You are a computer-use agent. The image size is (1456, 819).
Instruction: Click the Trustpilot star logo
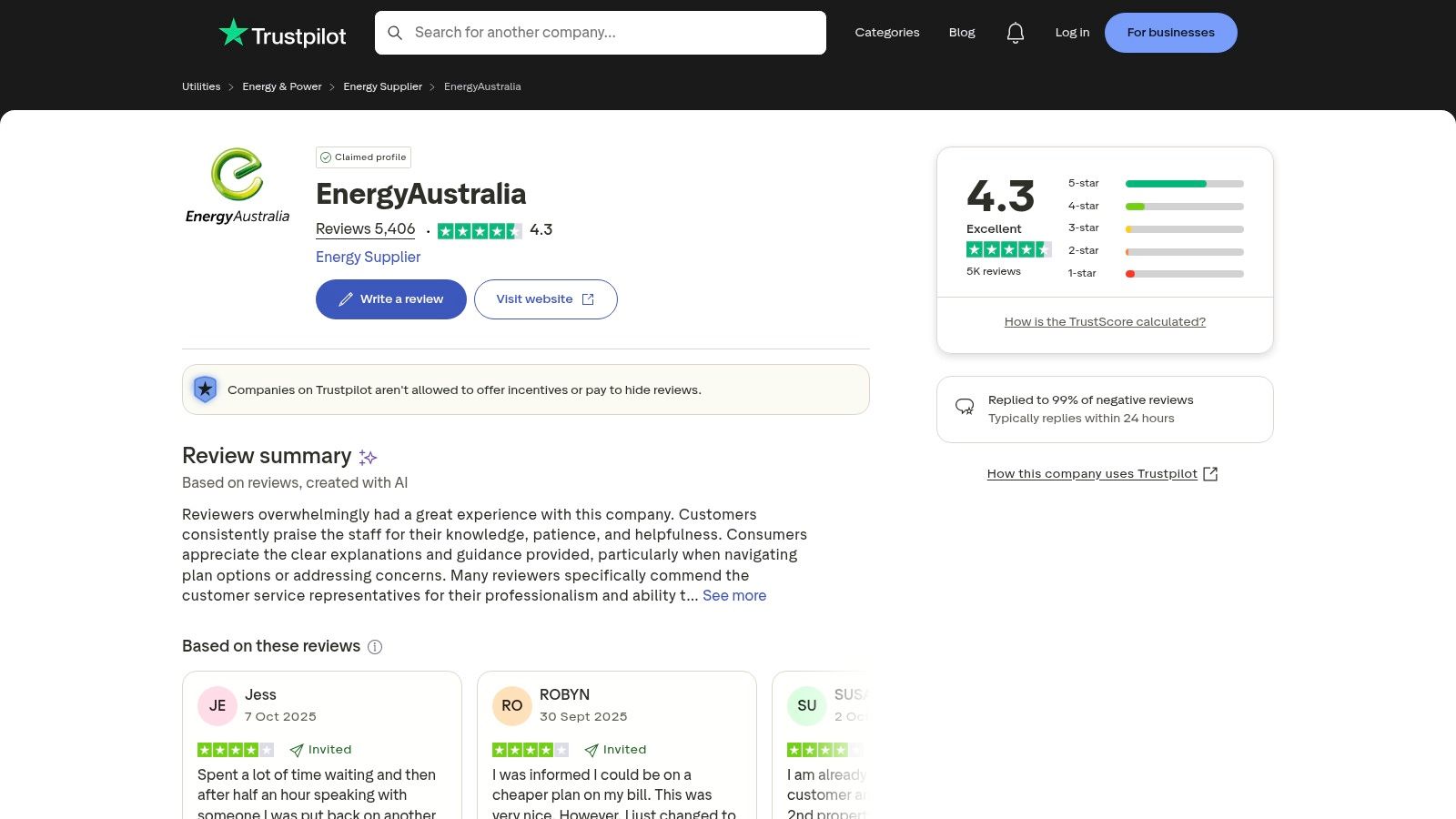[x=234, y=33]
